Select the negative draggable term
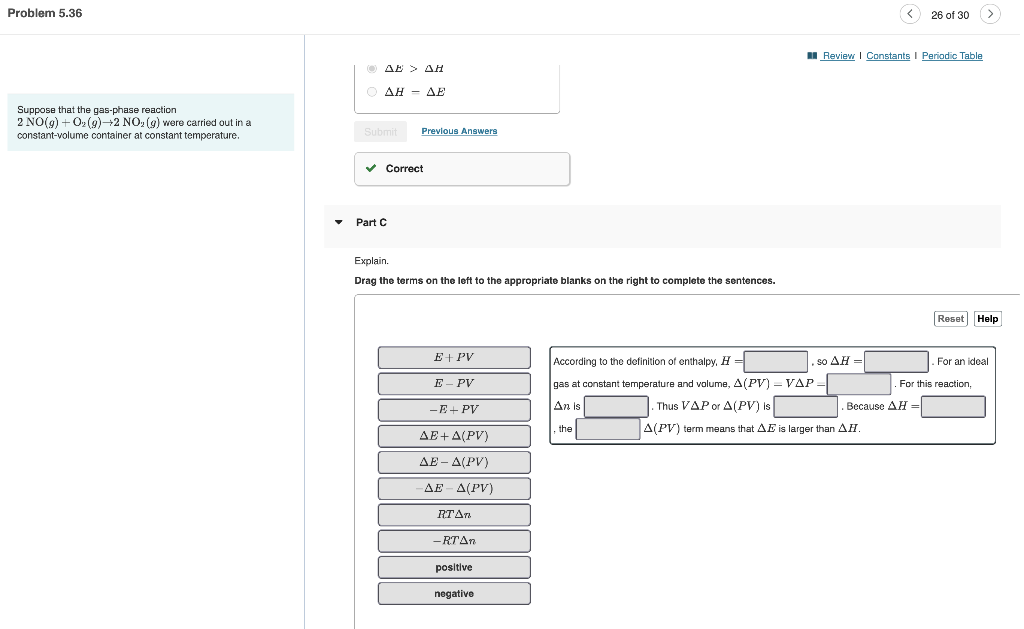The height and width of the screenshot is (629, 1024). 454,593
